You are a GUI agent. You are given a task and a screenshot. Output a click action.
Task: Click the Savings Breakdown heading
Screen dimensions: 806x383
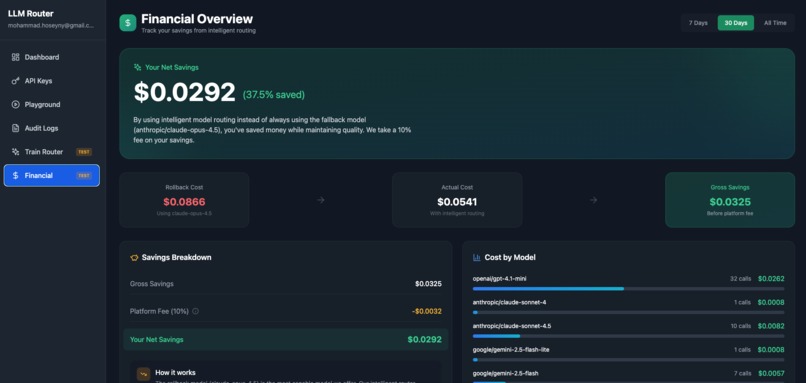(176, 258)
